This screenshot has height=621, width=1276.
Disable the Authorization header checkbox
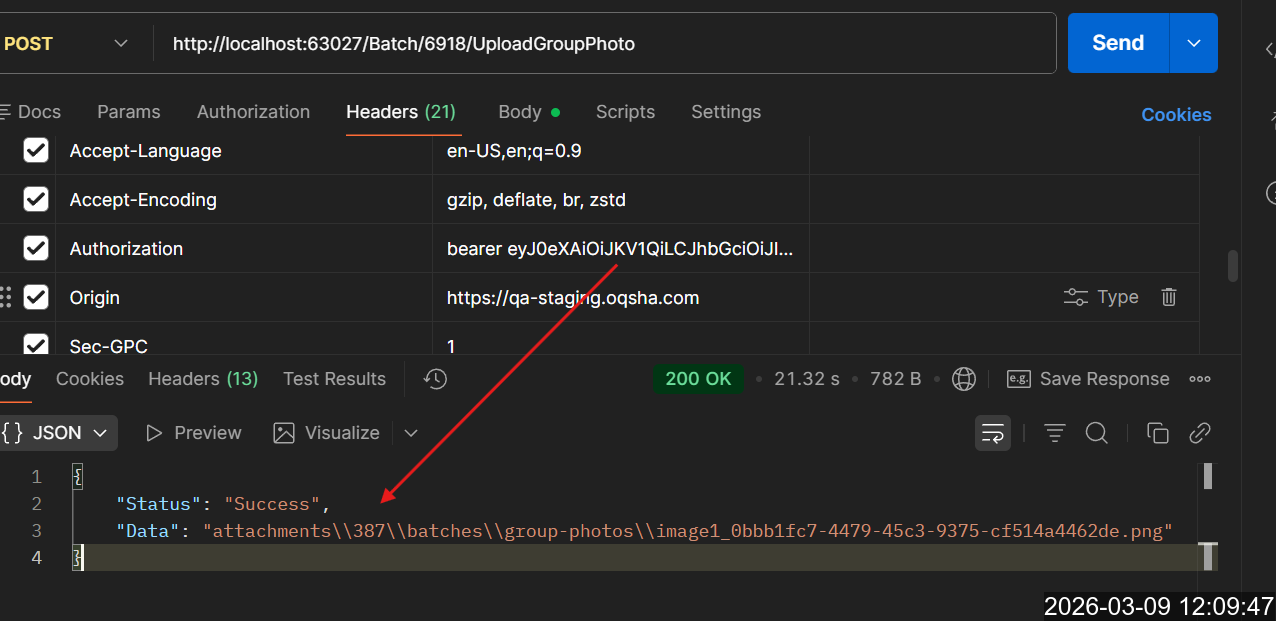(x=36, y=249)
